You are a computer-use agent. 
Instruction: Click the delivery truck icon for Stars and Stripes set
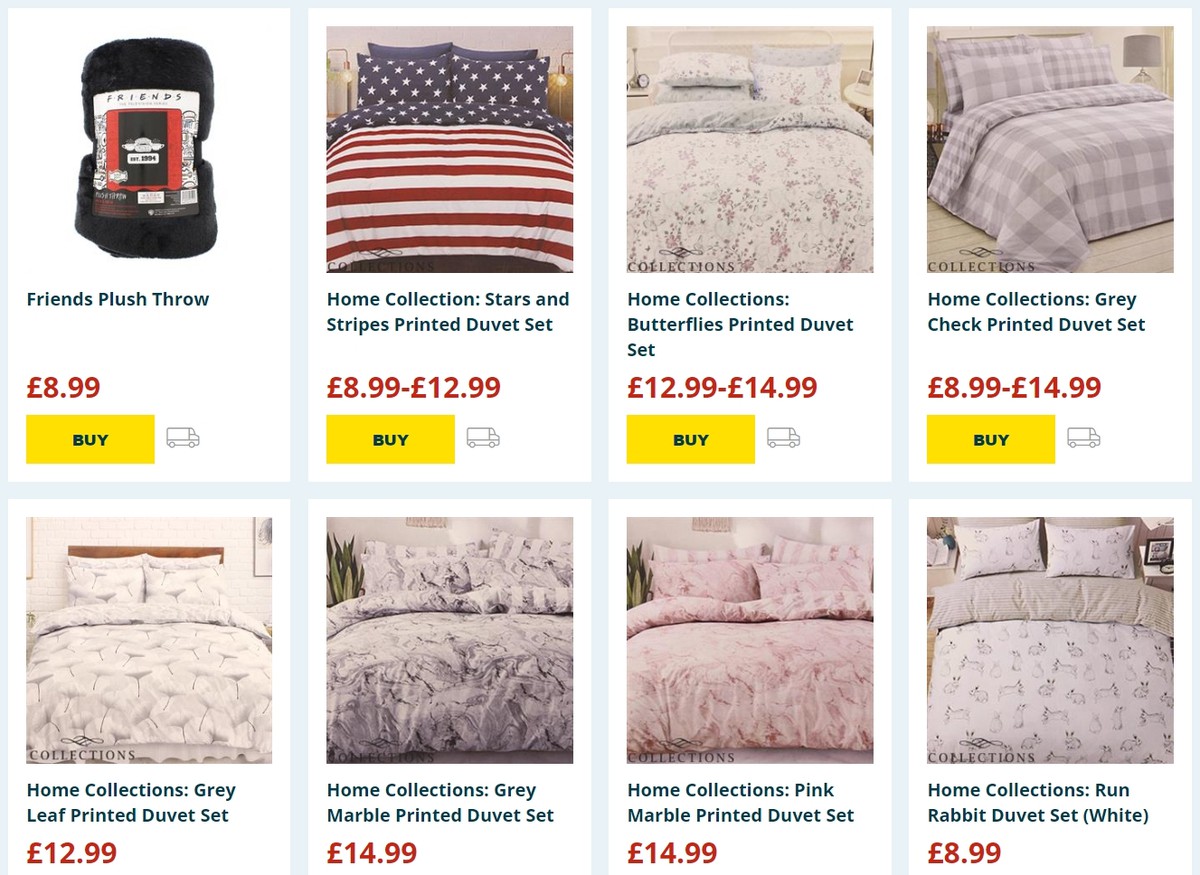[x=483, y=437]
